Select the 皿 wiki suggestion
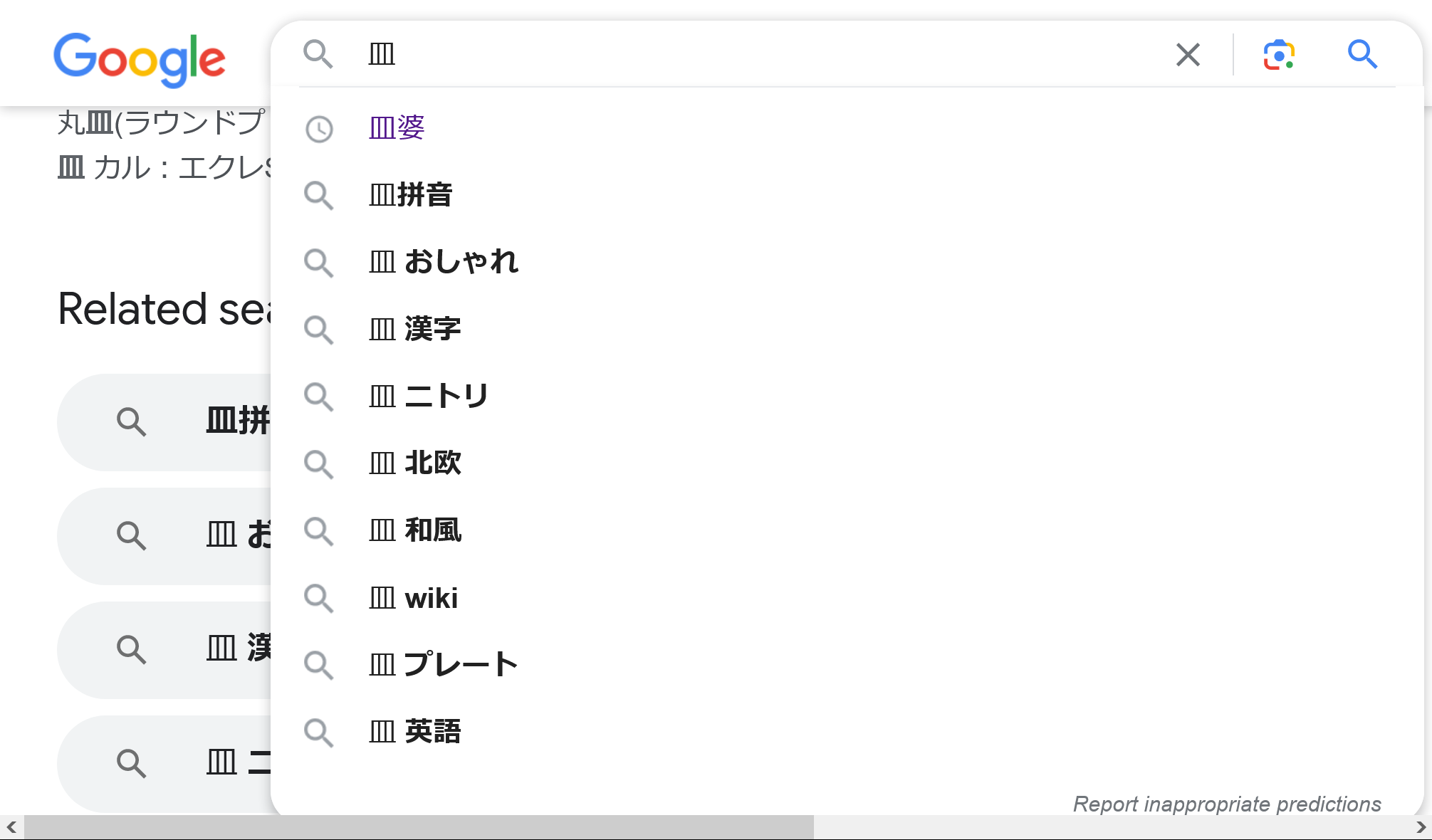Screen dimensions: 1432x840 [x=847, y=598]
